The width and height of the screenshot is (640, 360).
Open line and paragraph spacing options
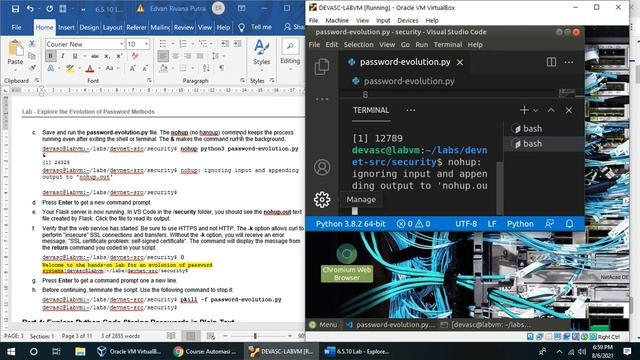[216, 56]
